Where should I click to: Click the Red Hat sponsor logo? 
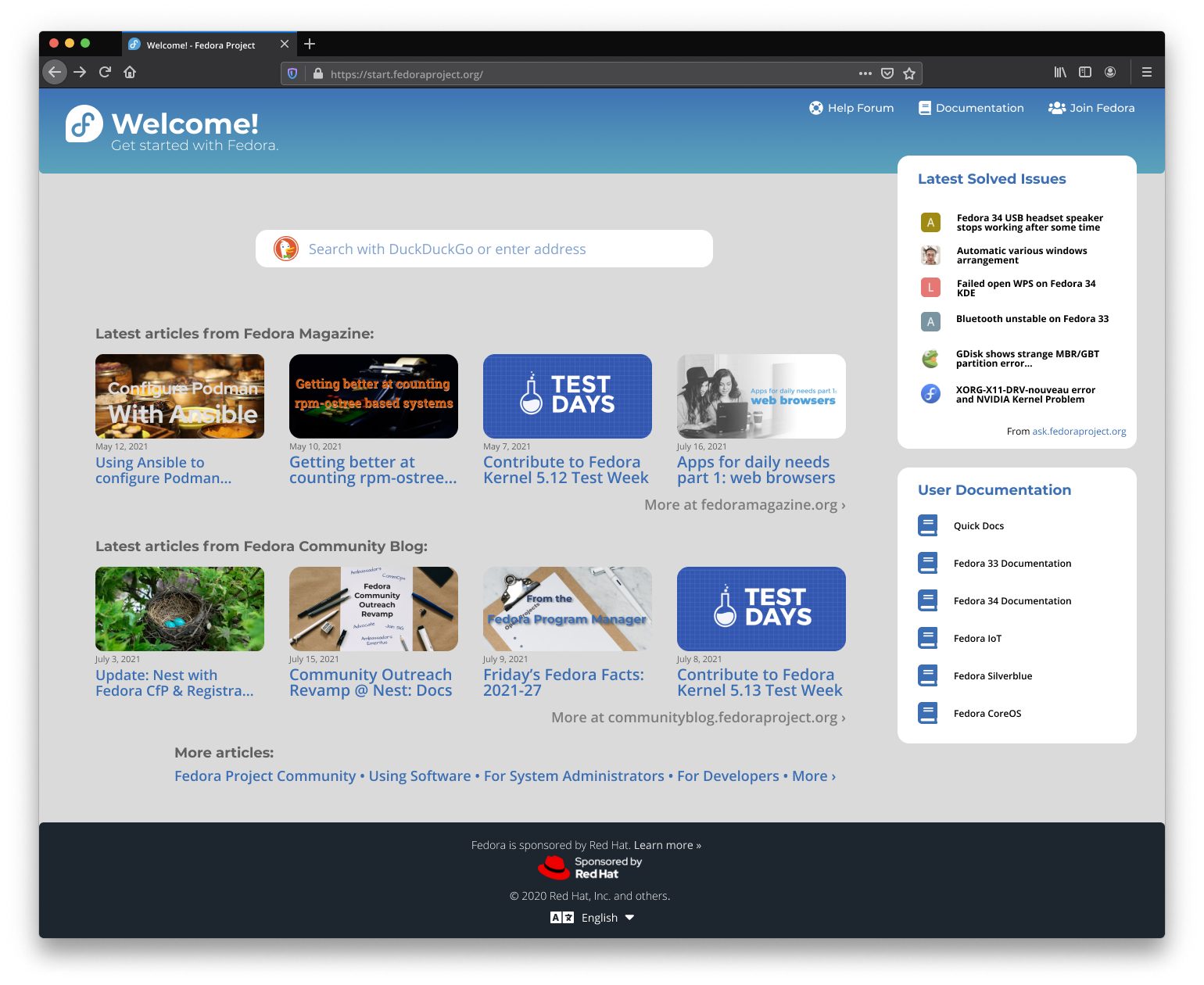[589, 868]
